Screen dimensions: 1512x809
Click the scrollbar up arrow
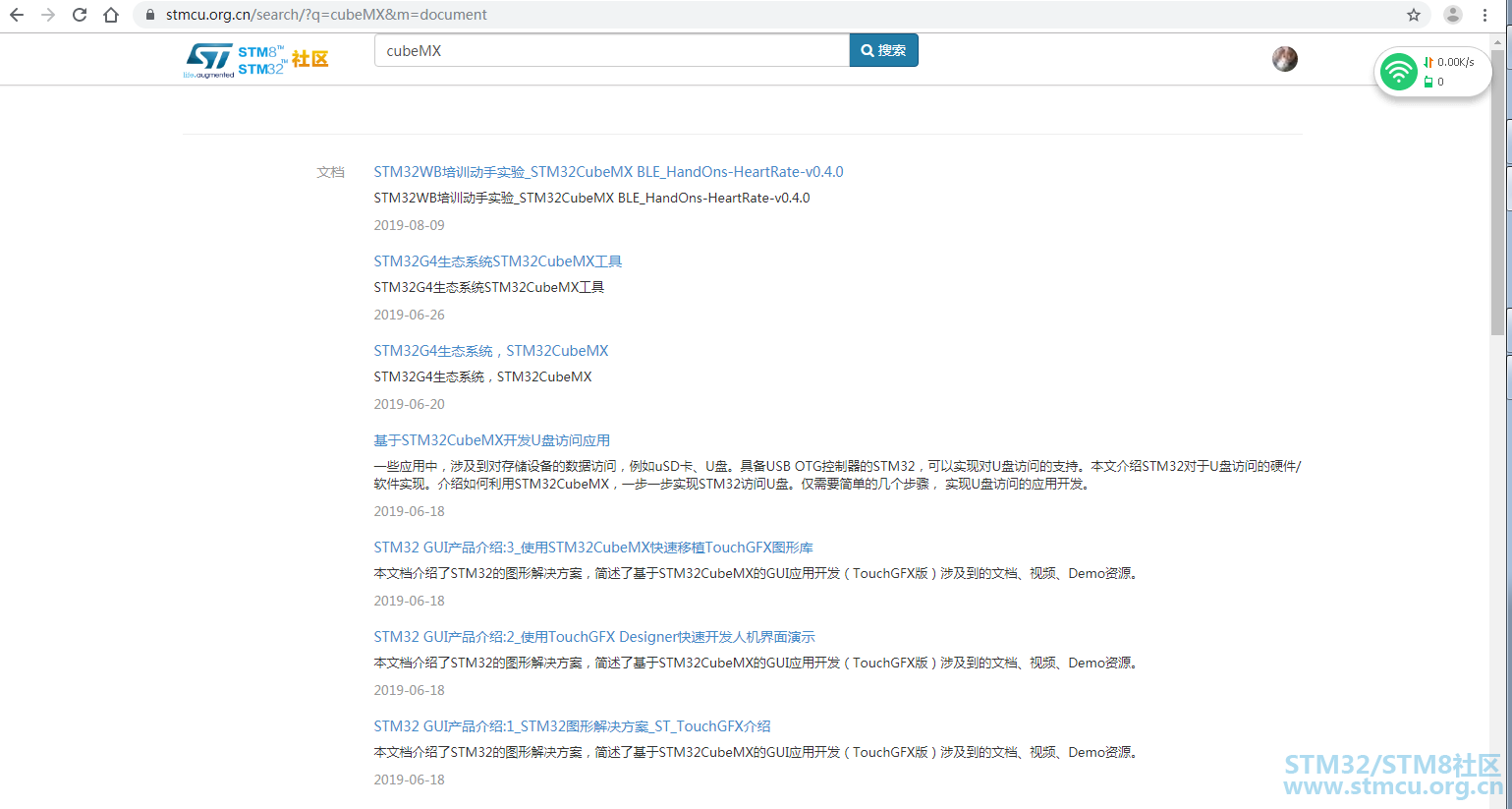pos(1498,41)
